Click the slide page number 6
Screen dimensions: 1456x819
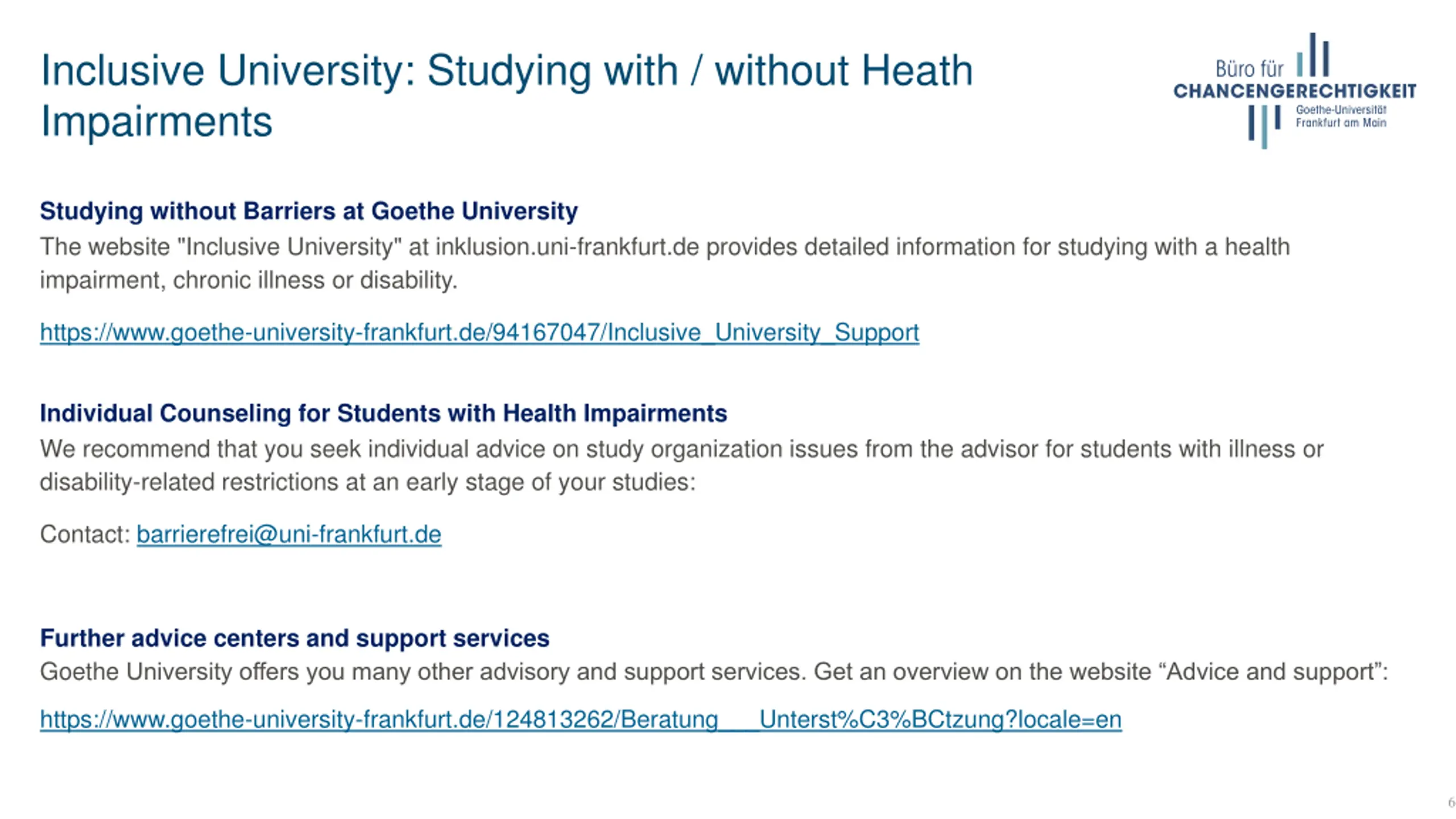click(x=1451, y=803)
